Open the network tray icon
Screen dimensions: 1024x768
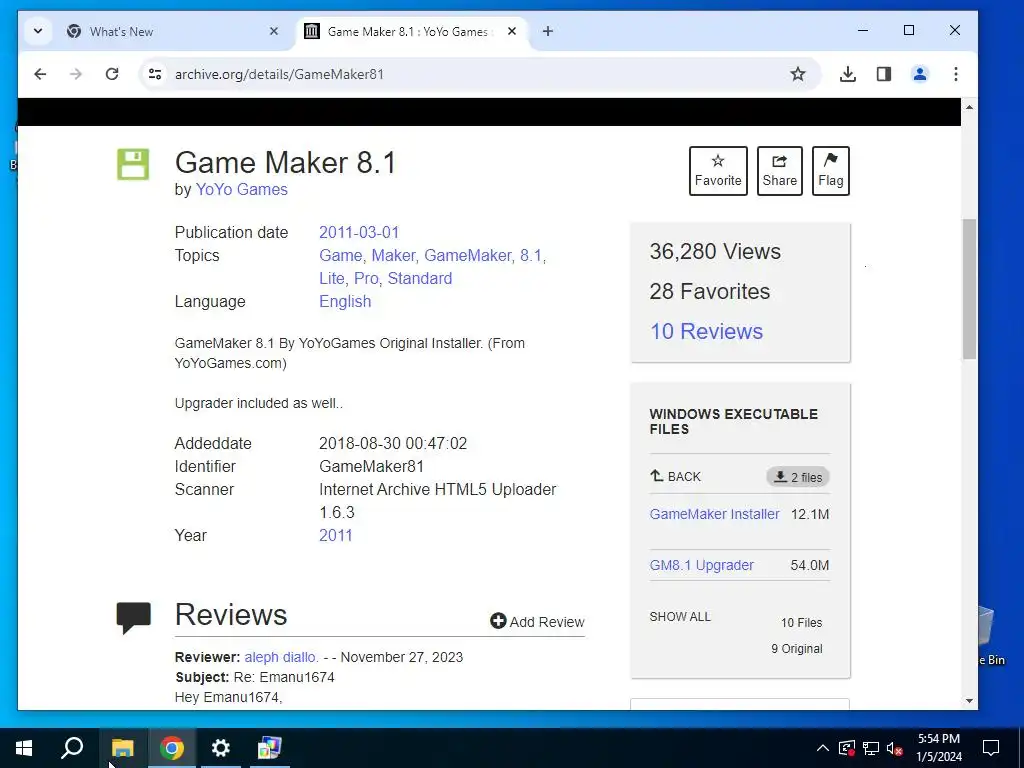(x=871, y=748)
